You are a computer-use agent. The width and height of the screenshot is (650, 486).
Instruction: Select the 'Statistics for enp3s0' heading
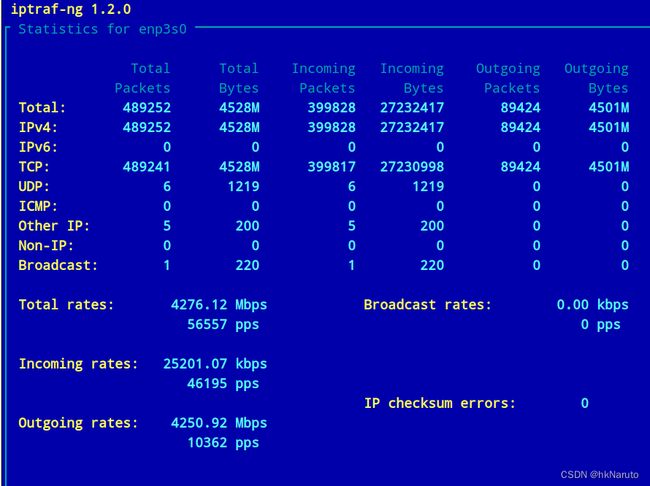(102, 29)
